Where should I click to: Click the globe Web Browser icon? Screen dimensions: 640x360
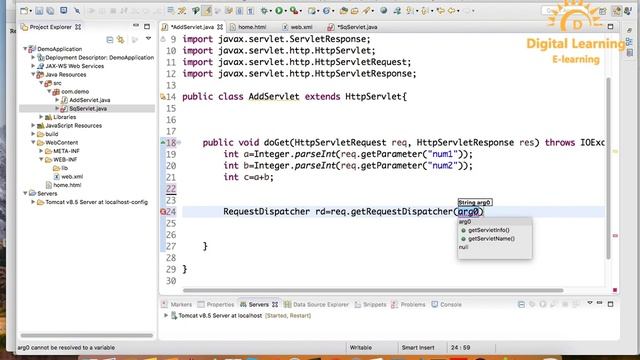(383, 11)
